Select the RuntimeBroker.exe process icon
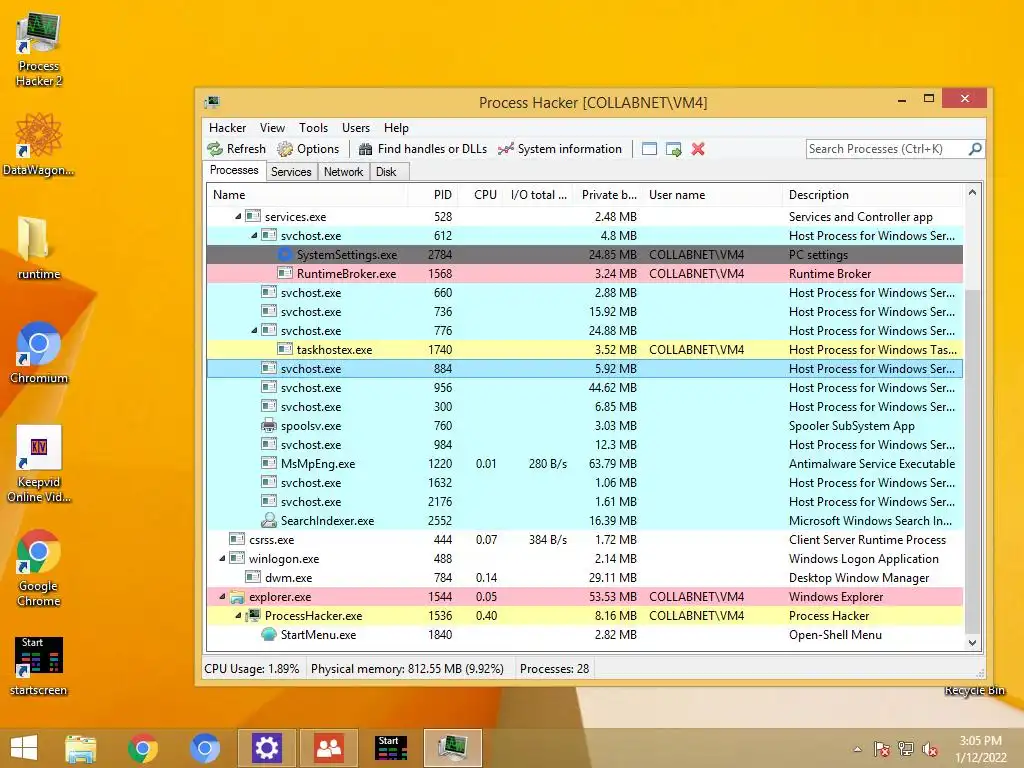This screenshot has width=1024, height=768. (285, 273)
